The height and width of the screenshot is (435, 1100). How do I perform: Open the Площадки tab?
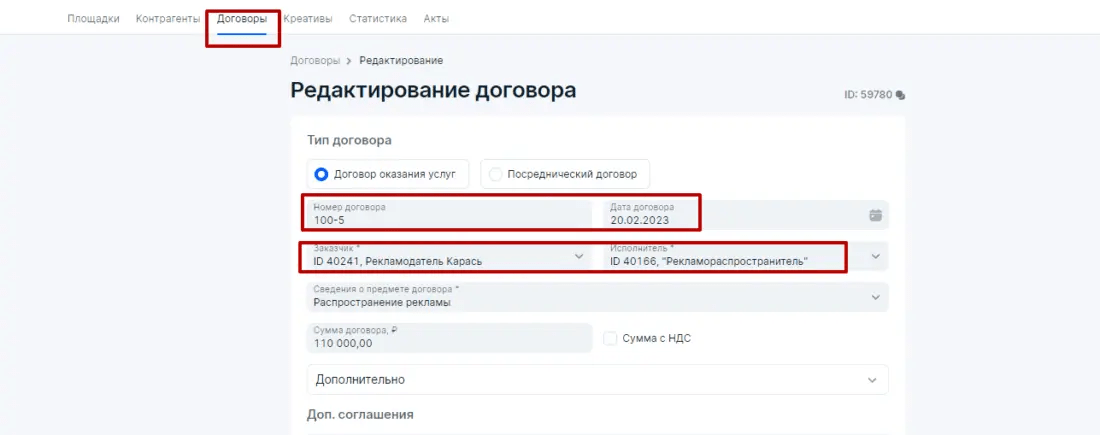click(x=93, y=19)
